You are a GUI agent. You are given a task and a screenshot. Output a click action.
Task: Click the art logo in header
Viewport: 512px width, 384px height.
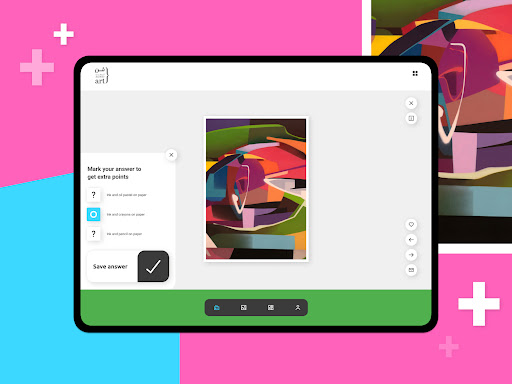pyautogui.click(x=101, y=76)
